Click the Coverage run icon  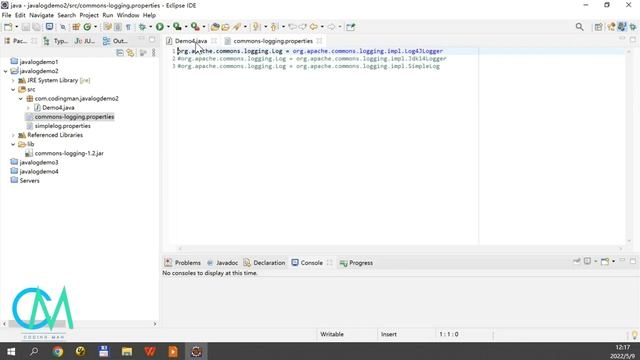177,27
